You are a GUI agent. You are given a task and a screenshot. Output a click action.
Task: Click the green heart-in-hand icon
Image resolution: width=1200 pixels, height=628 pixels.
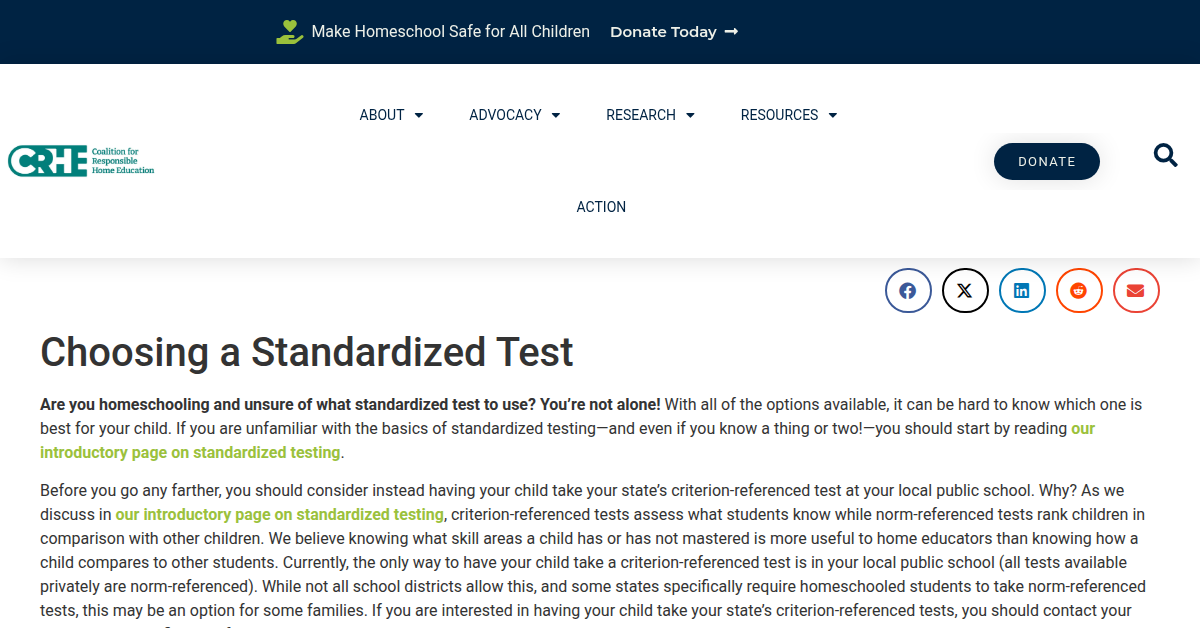289,32
